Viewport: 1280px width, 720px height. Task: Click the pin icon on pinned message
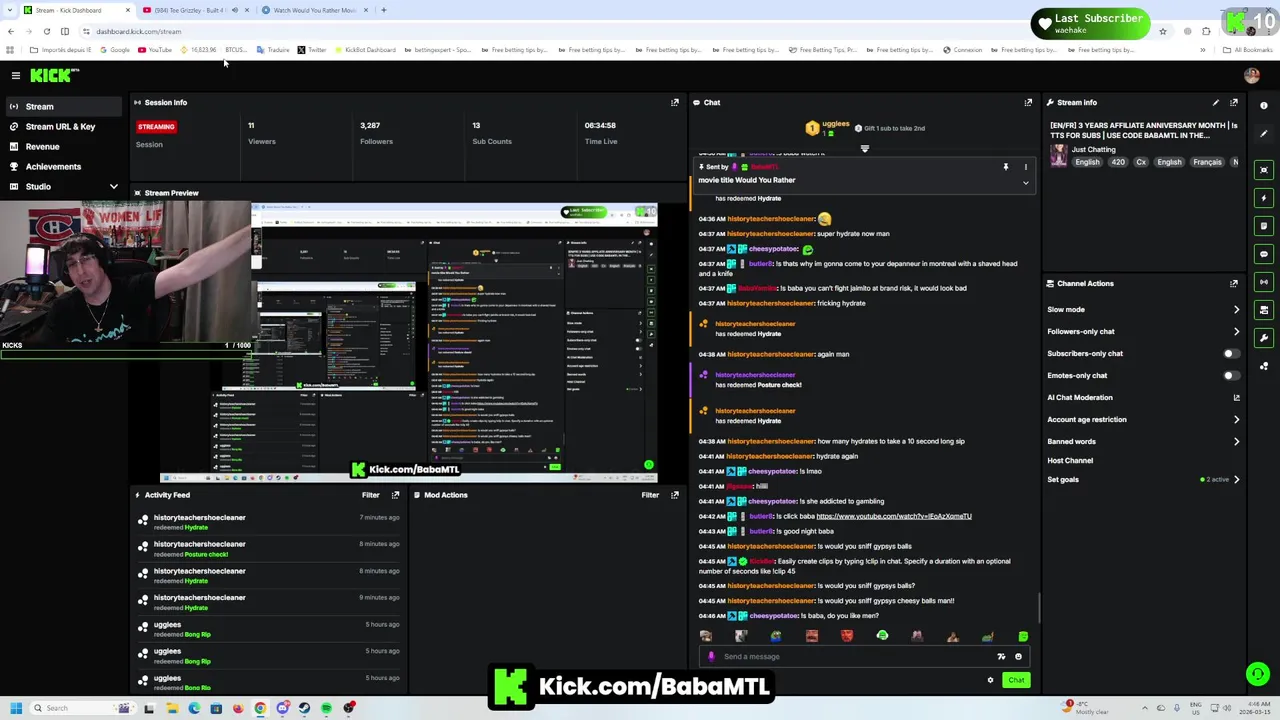point(1006,167)
